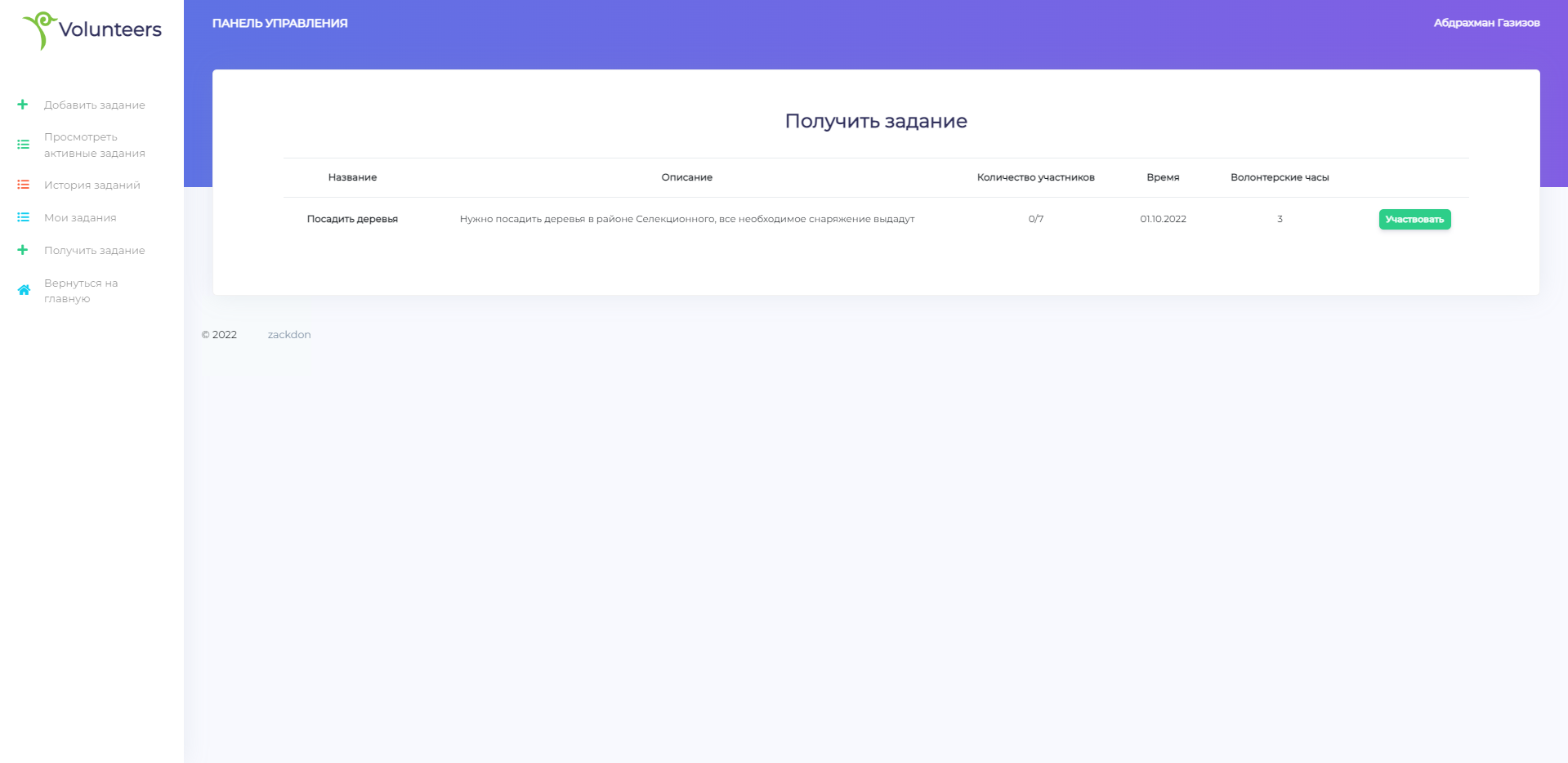Open Просмотреть активные задания page
This screenshot has width=1568, height=763.
tap(95, 145)
